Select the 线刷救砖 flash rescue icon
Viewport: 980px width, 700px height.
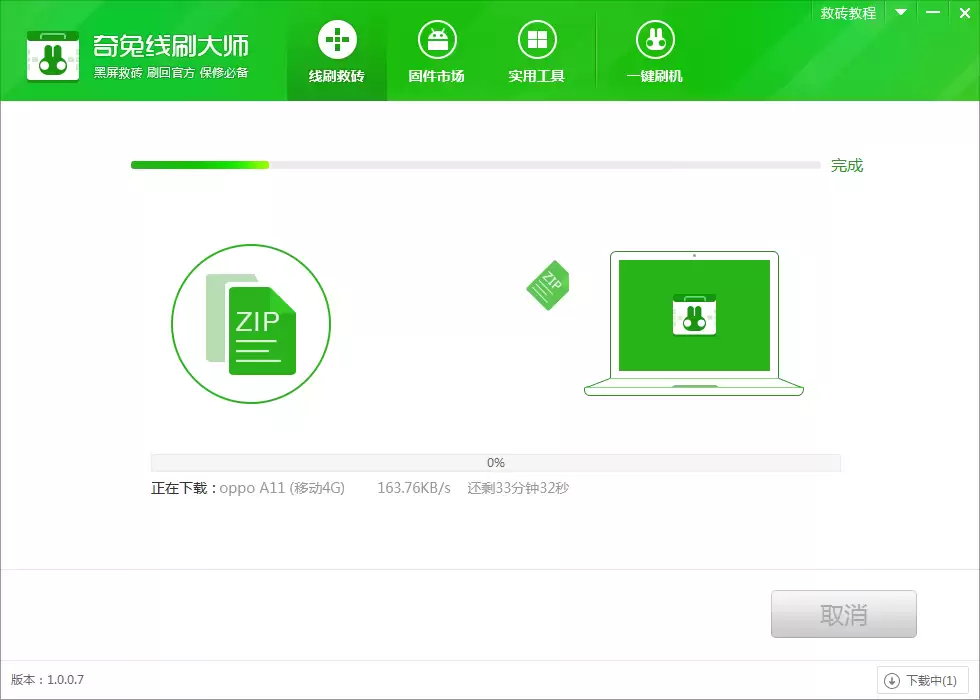tap(336, 38)
